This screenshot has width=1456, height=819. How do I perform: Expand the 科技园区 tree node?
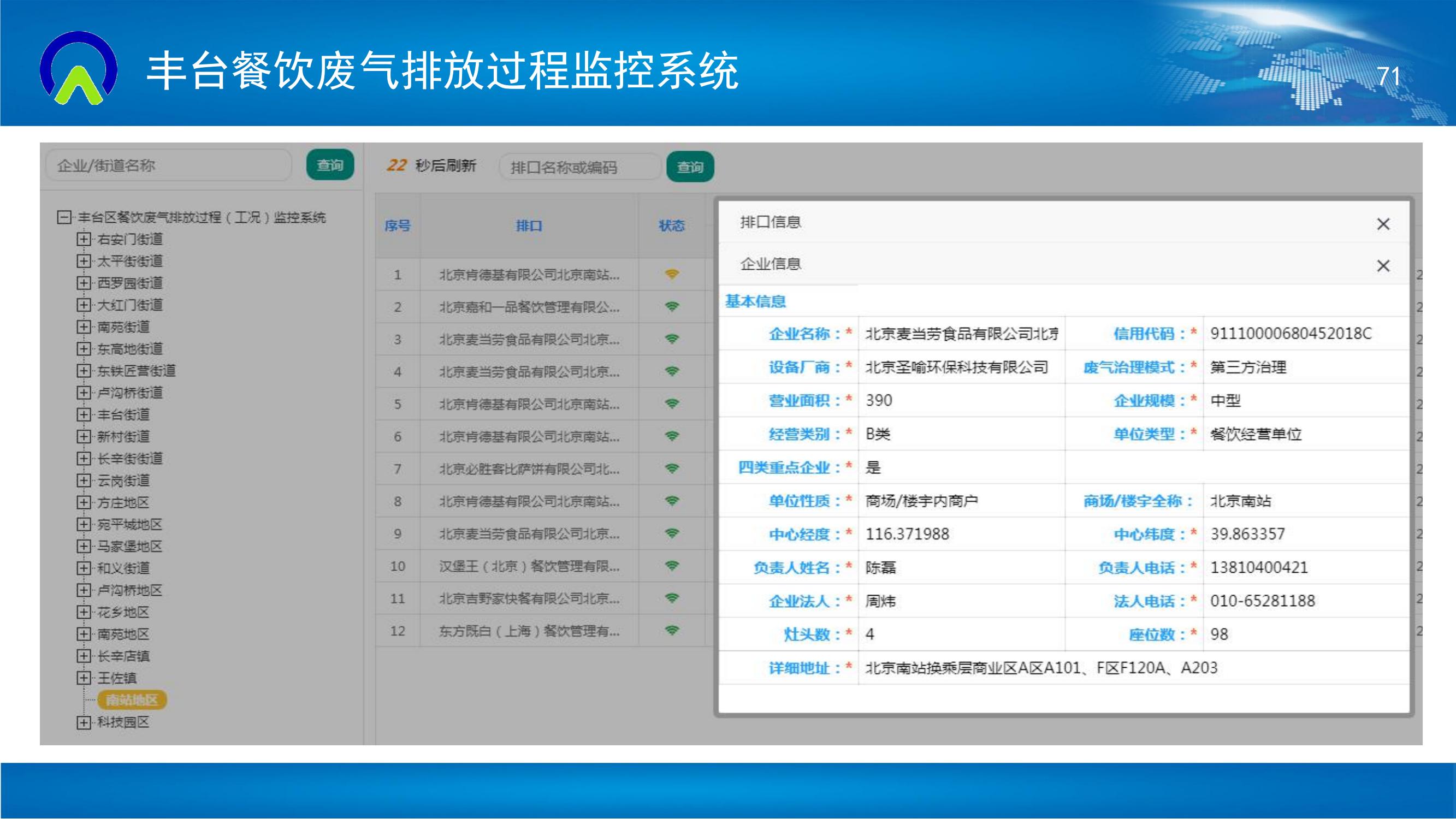pyautogui.click(x=84, y=722)
